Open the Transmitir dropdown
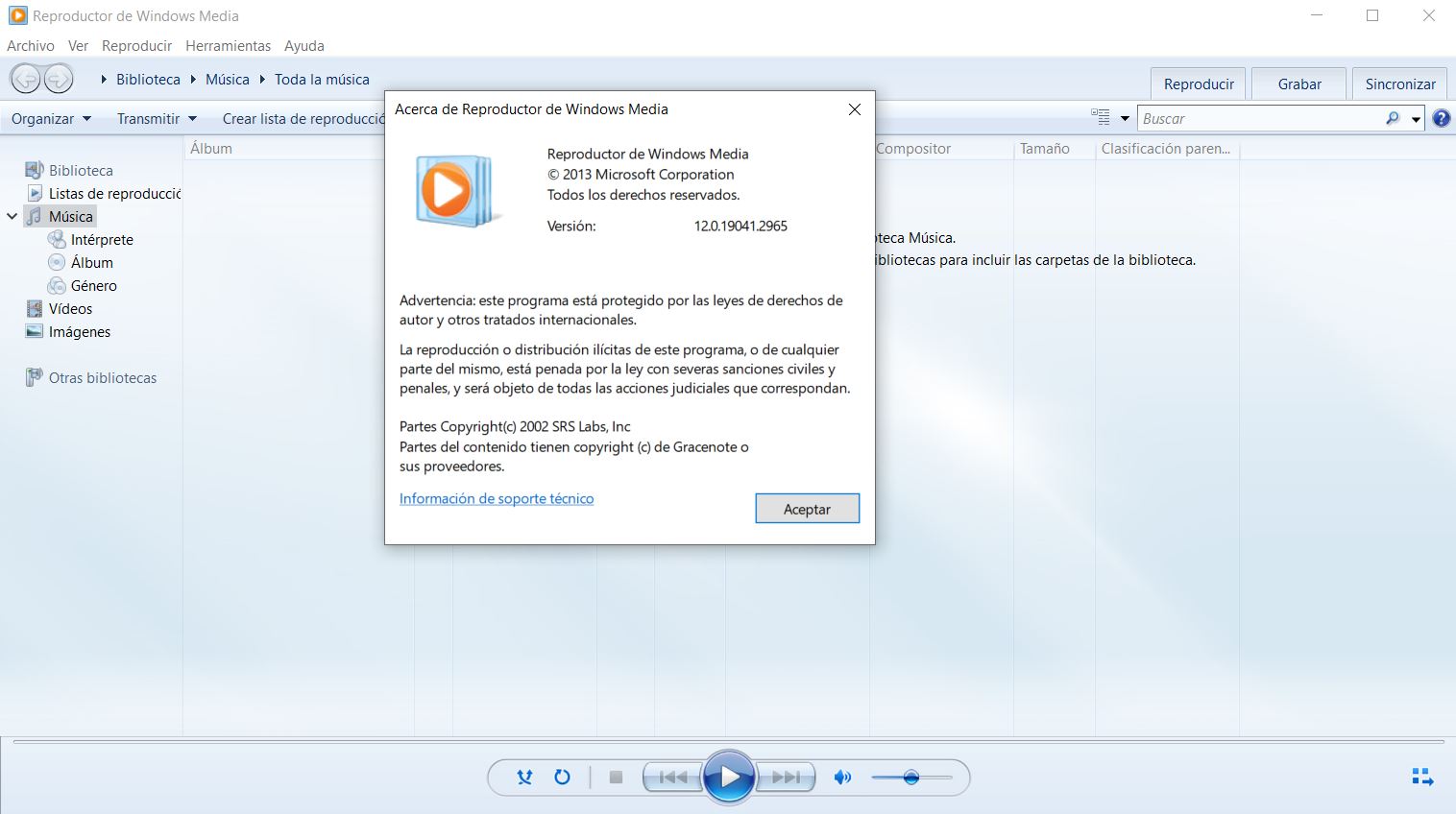Image resolution: width=1456 pixels, height=814 pixels. [x=157, y=119]
